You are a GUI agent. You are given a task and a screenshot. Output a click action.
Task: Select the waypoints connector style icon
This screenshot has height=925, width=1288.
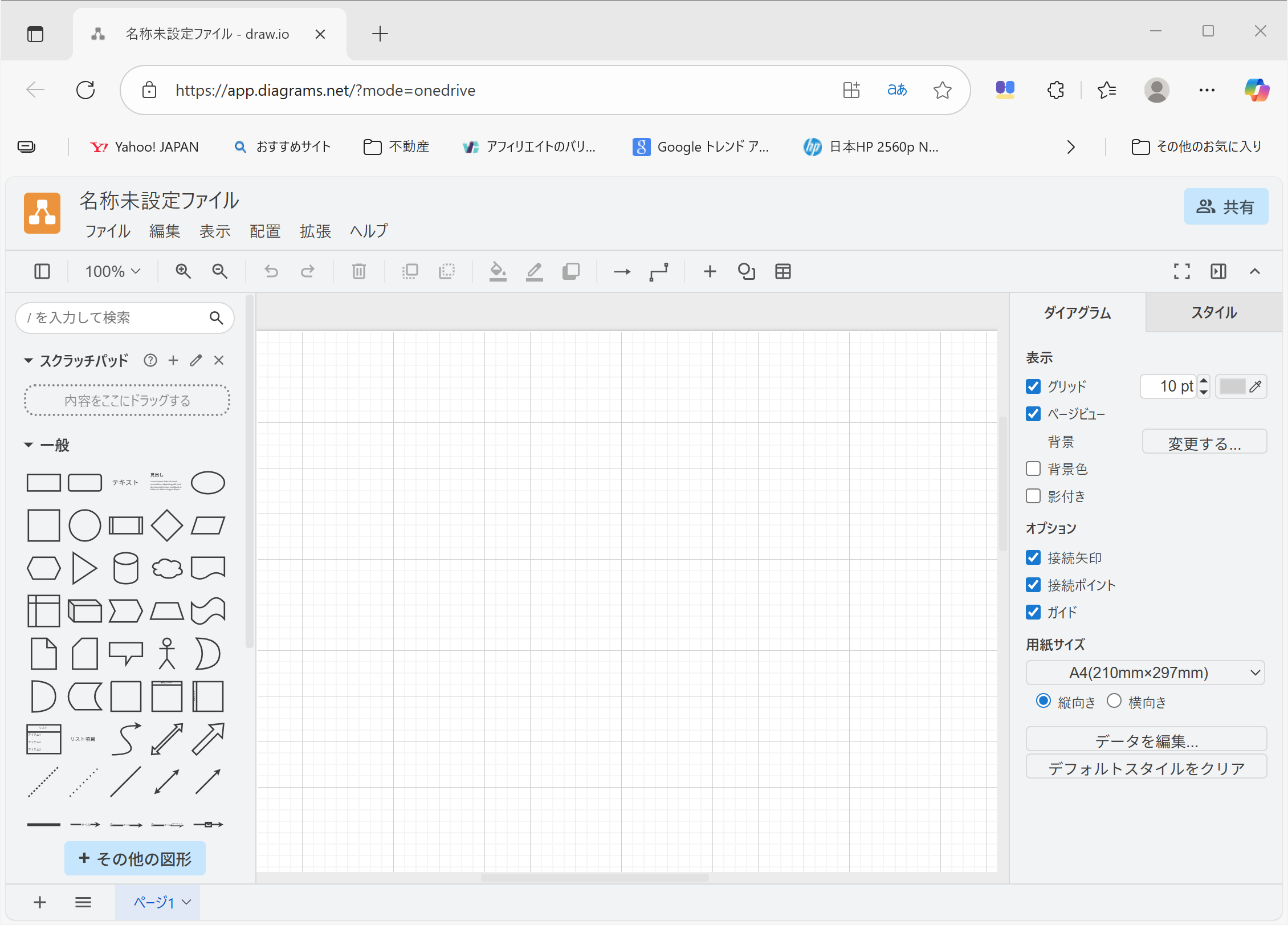point(658,271)
